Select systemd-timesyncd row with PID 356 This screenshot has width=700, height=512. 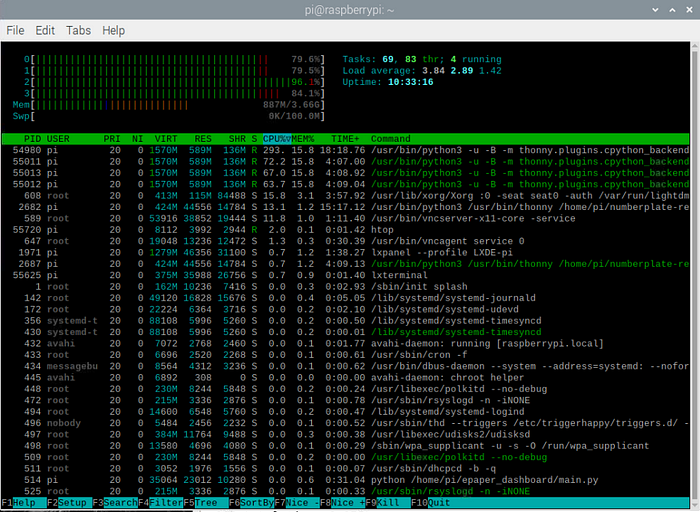coord(346,321)
